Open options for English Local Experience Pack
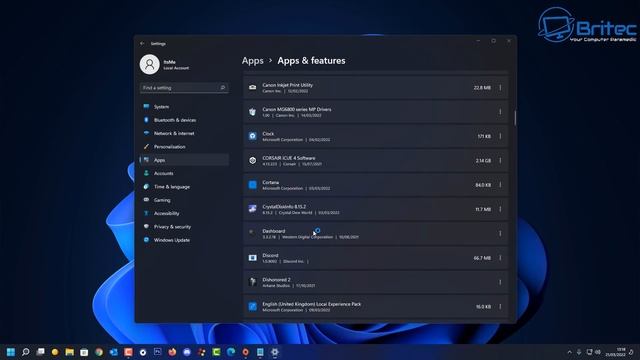The width and height of the screenshot is (640, 360). click(500, 307)
